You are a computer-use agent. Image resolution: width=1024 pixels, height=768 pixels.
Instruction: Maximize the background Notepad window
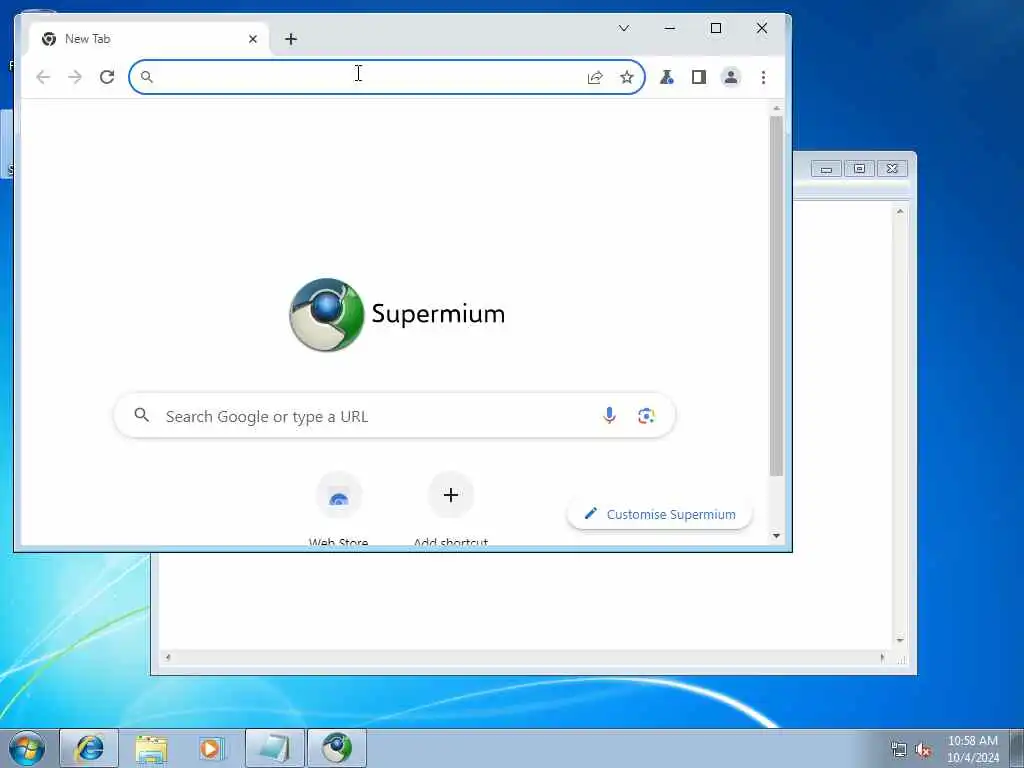click(x=859, y=169)
